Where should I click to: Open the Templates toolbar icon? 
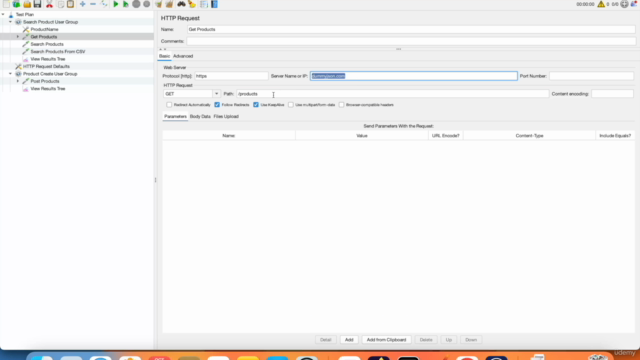coord(16,4)
